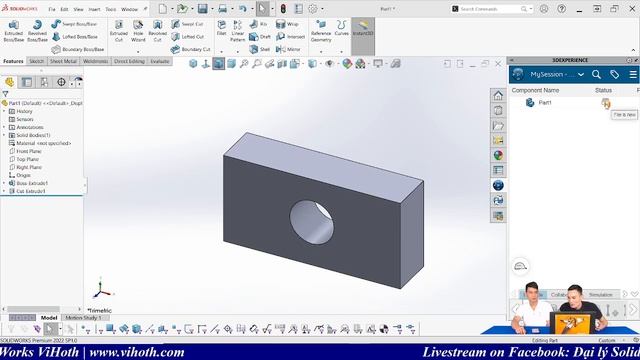
Task: Select the Revolved Boss/Base tool
Action: (37, 31)
